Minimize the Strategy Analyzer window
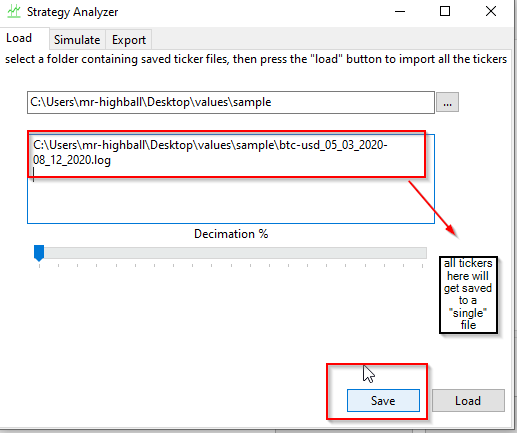 coord(400,11)
